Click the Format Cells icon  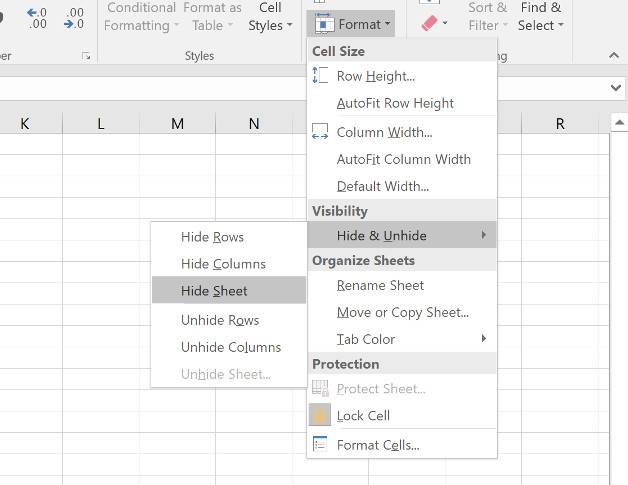click(x=320, y=444)
